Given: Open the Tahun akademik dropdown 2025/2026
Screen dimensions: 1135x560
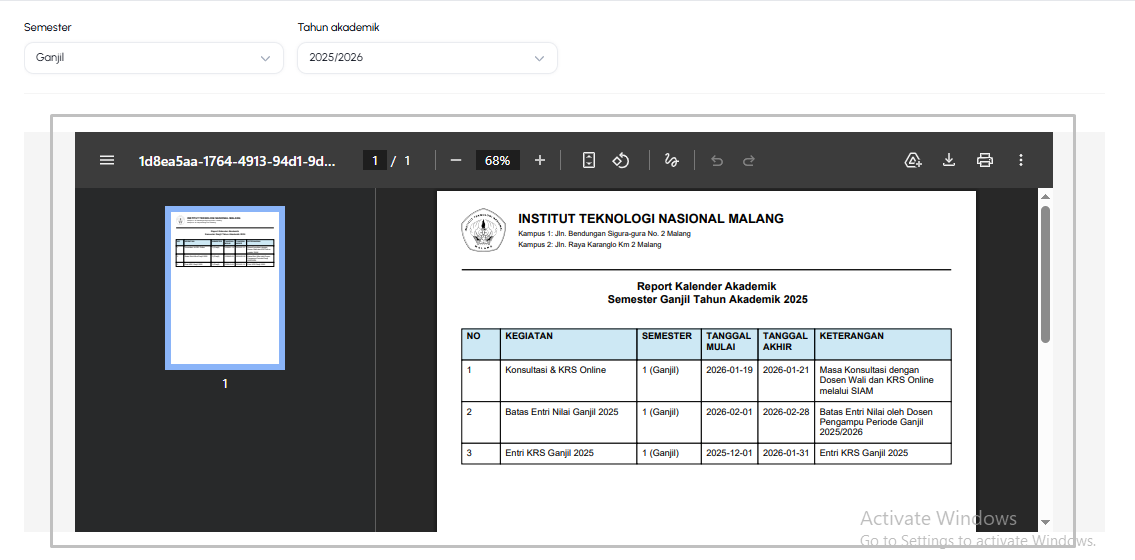Looking at the screenshot, I should (427, 58).
